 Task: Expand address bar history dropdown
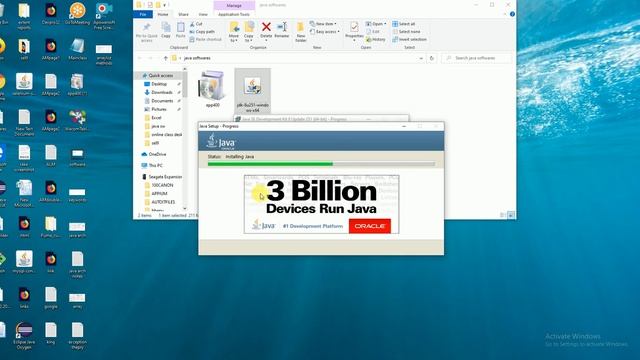pyautogui.click(x=421, y=58)
